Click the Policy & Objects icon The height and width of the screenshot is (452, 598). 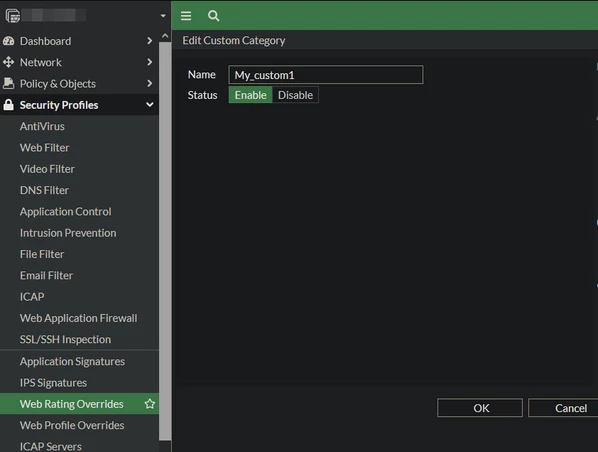[x=8, y=84]
